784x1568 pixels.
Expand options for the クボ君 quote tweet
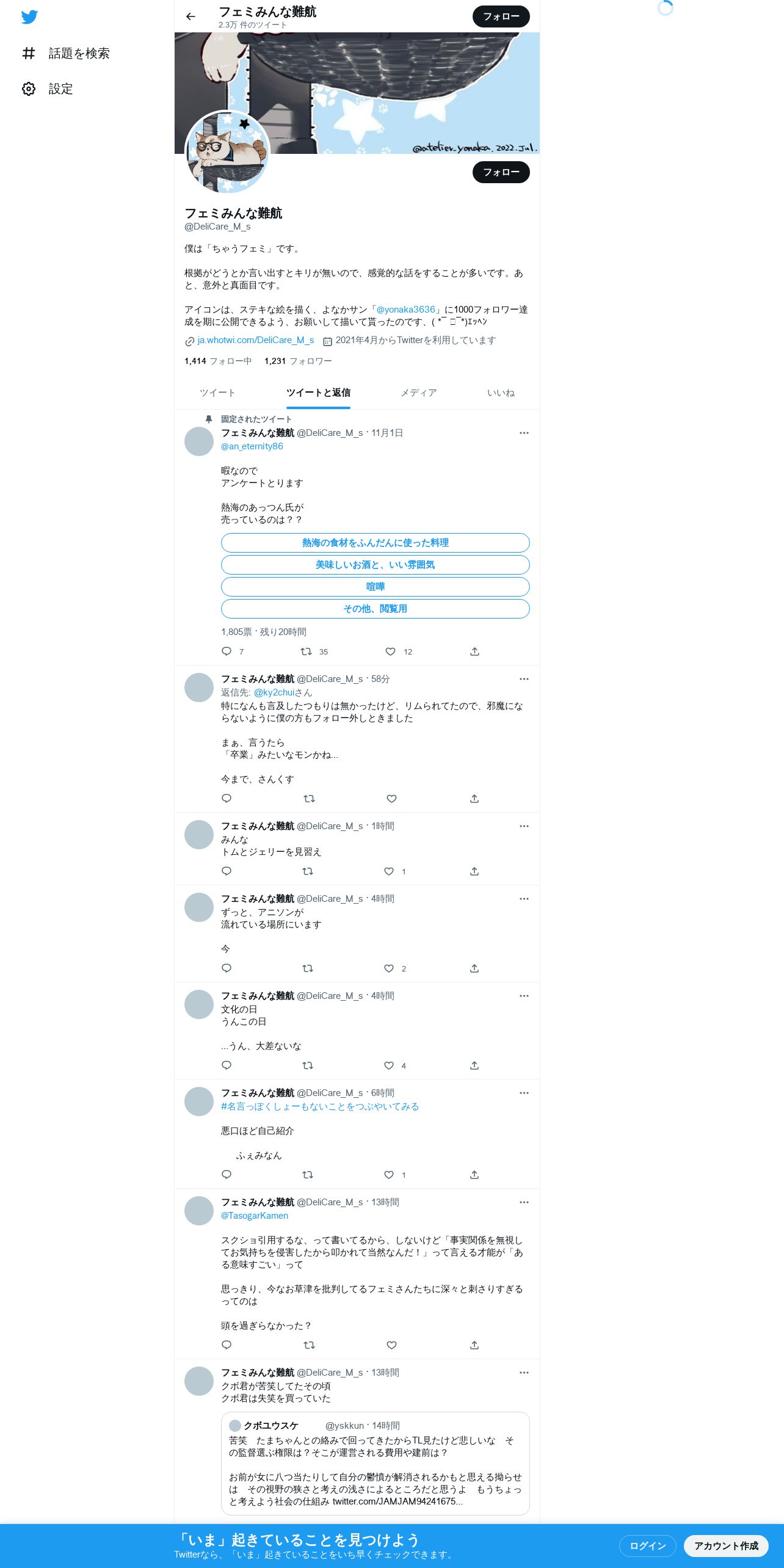524,1373
